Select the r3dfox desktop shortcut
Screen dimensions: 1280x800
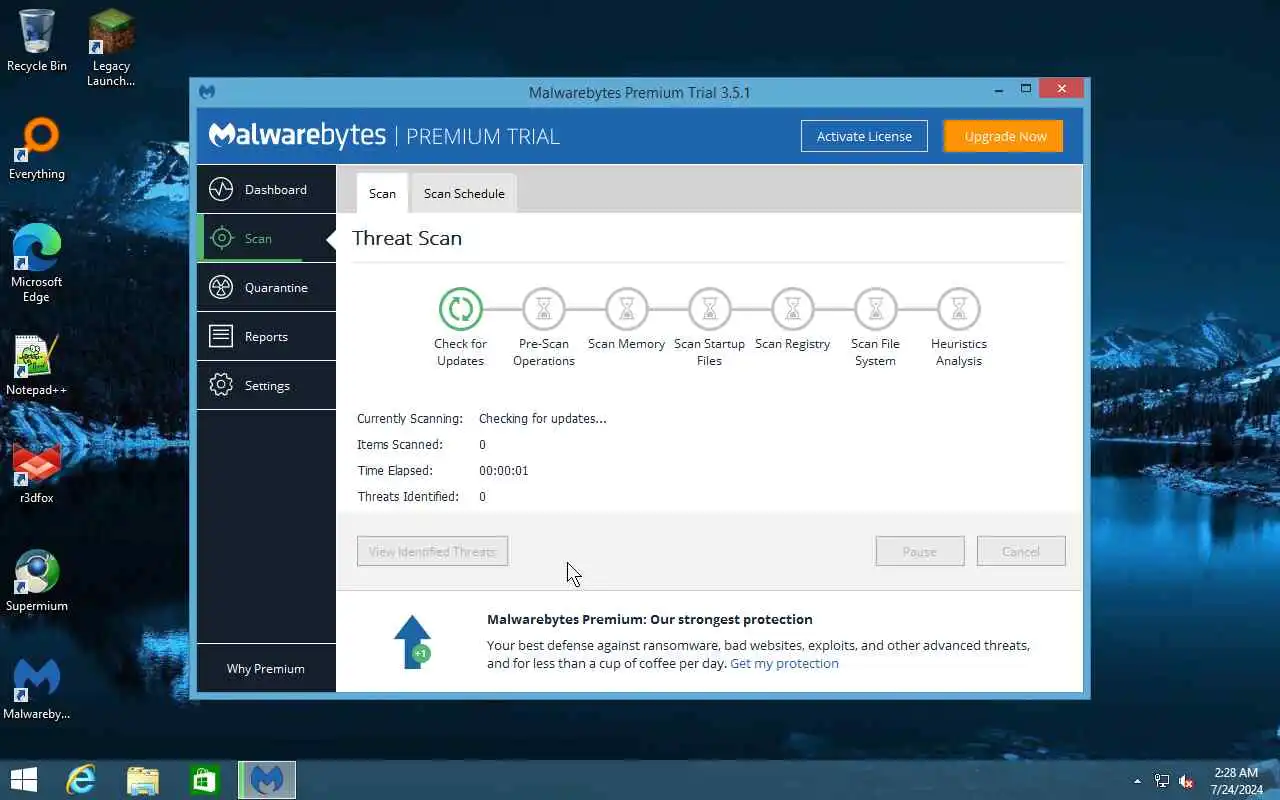click(37, 474)
